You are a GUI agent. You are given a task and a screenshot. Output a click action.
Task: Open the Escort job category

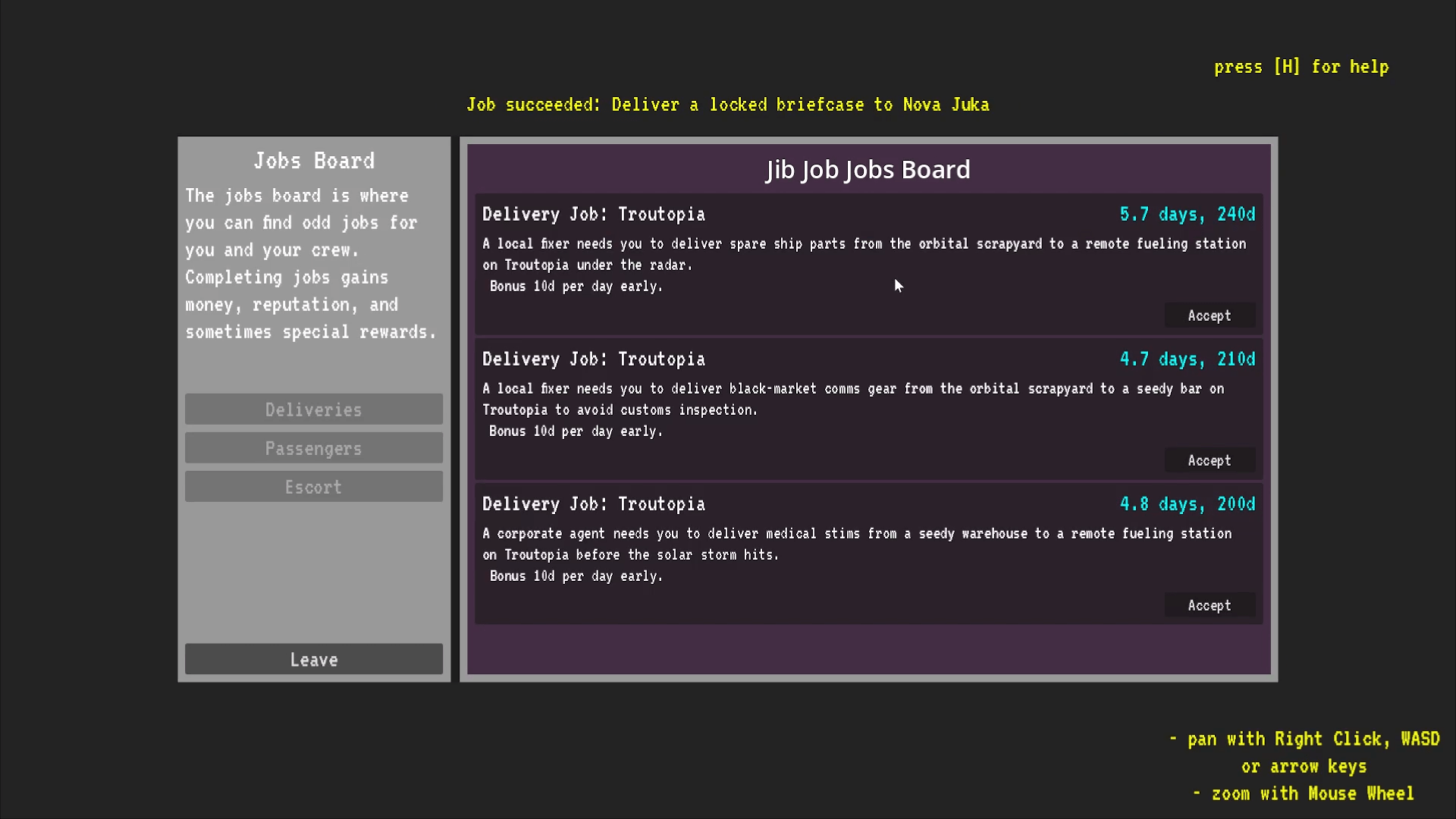(314, 487)
